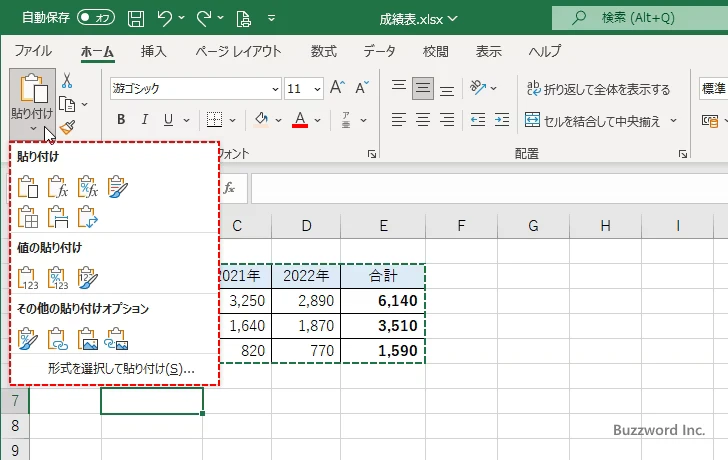Open the ファイル tab

(33, 51)
